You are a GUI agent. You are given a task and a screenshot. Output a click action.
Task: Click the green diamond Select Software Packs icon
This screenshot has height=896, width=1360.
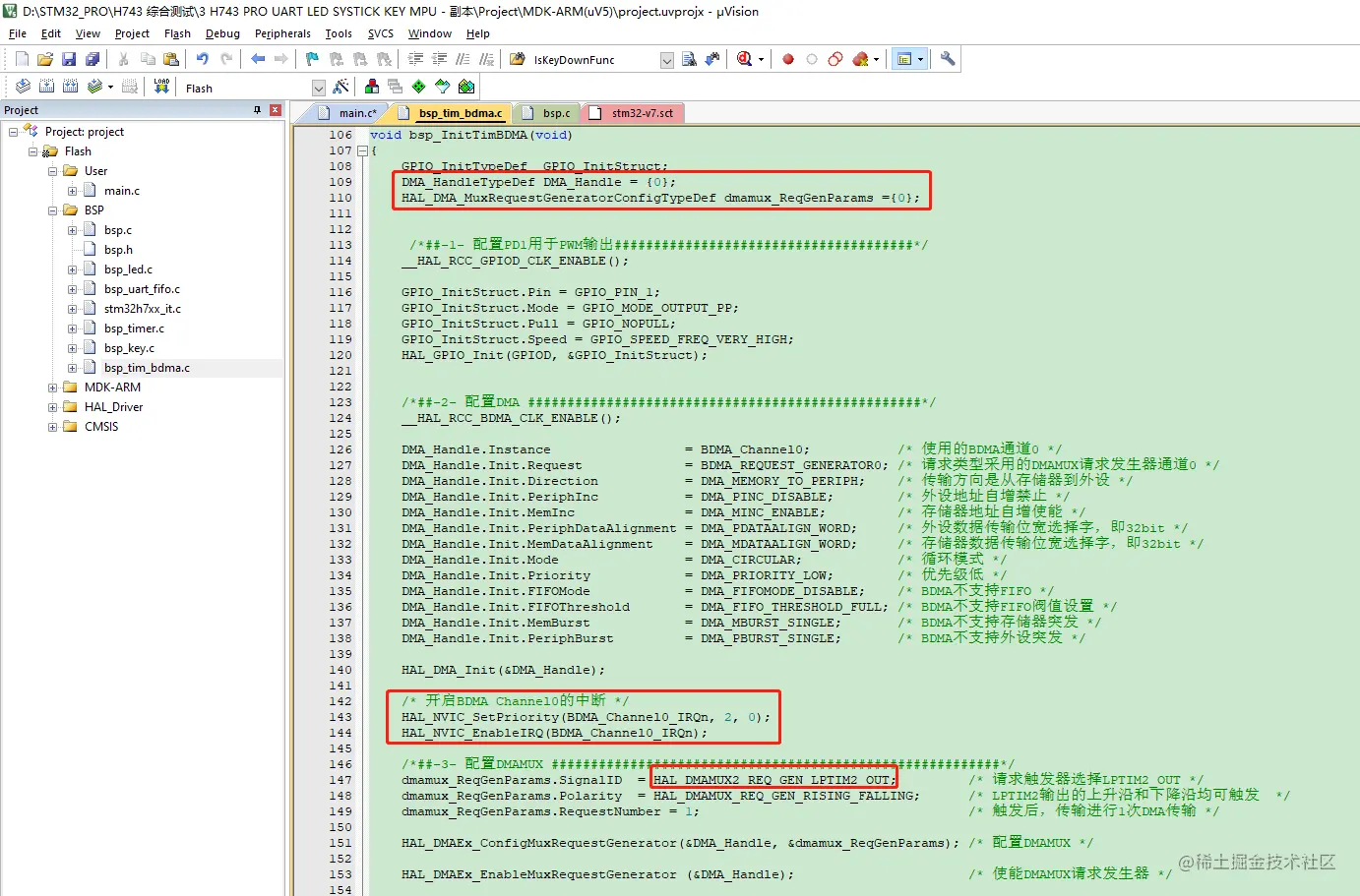(418, 87)
